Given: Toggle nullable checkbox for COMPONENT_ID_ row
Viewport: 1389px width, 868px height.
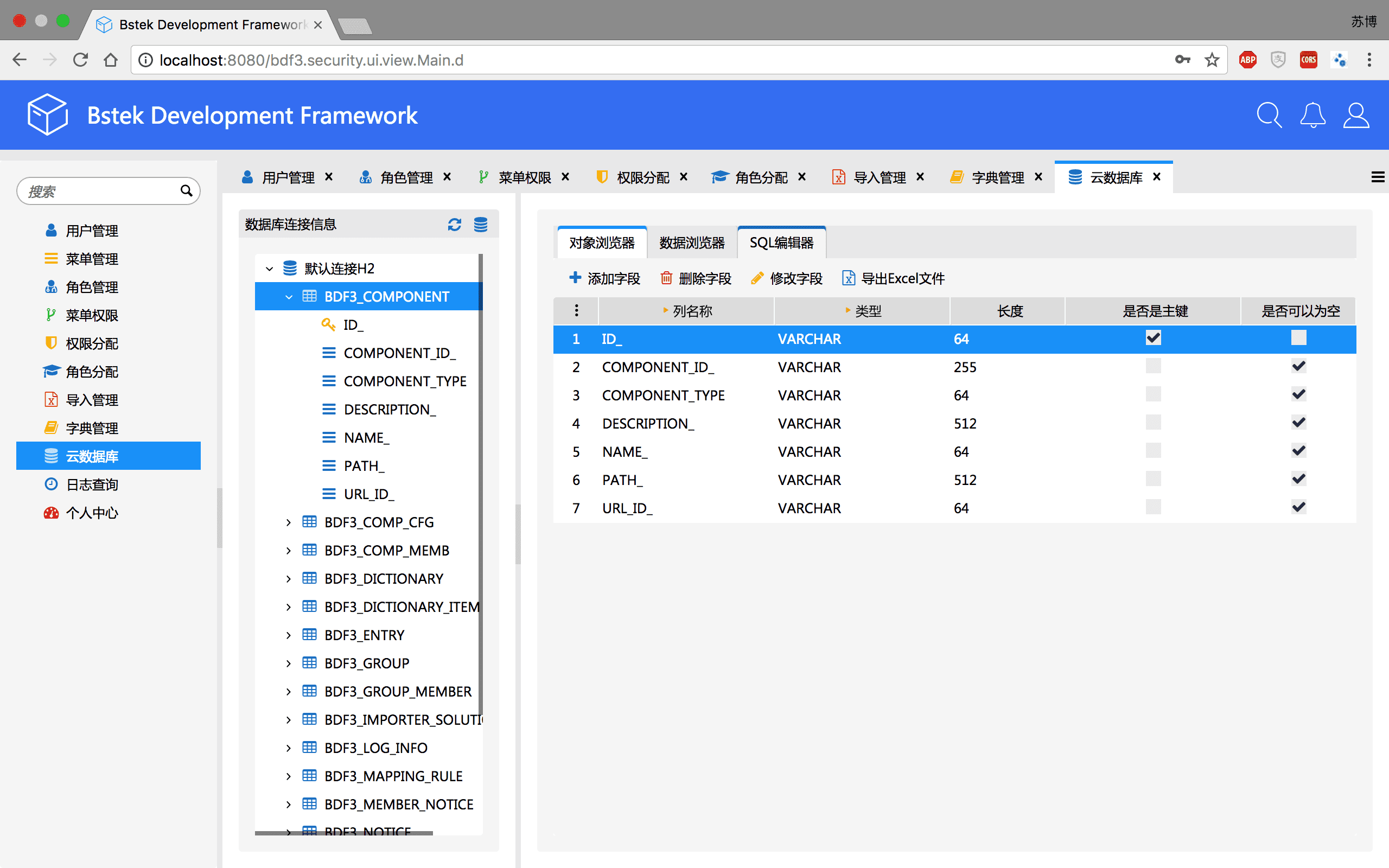Looking at the screenshot, I should (1298, 366).
